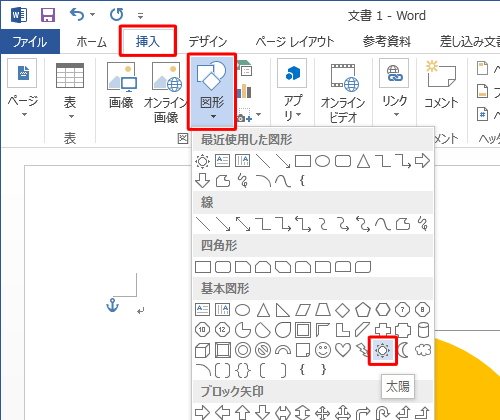The height and width of the screenshot is (420, 500).
Task: Select the pentagon shape in 基本図形
Action: [363, 310]
